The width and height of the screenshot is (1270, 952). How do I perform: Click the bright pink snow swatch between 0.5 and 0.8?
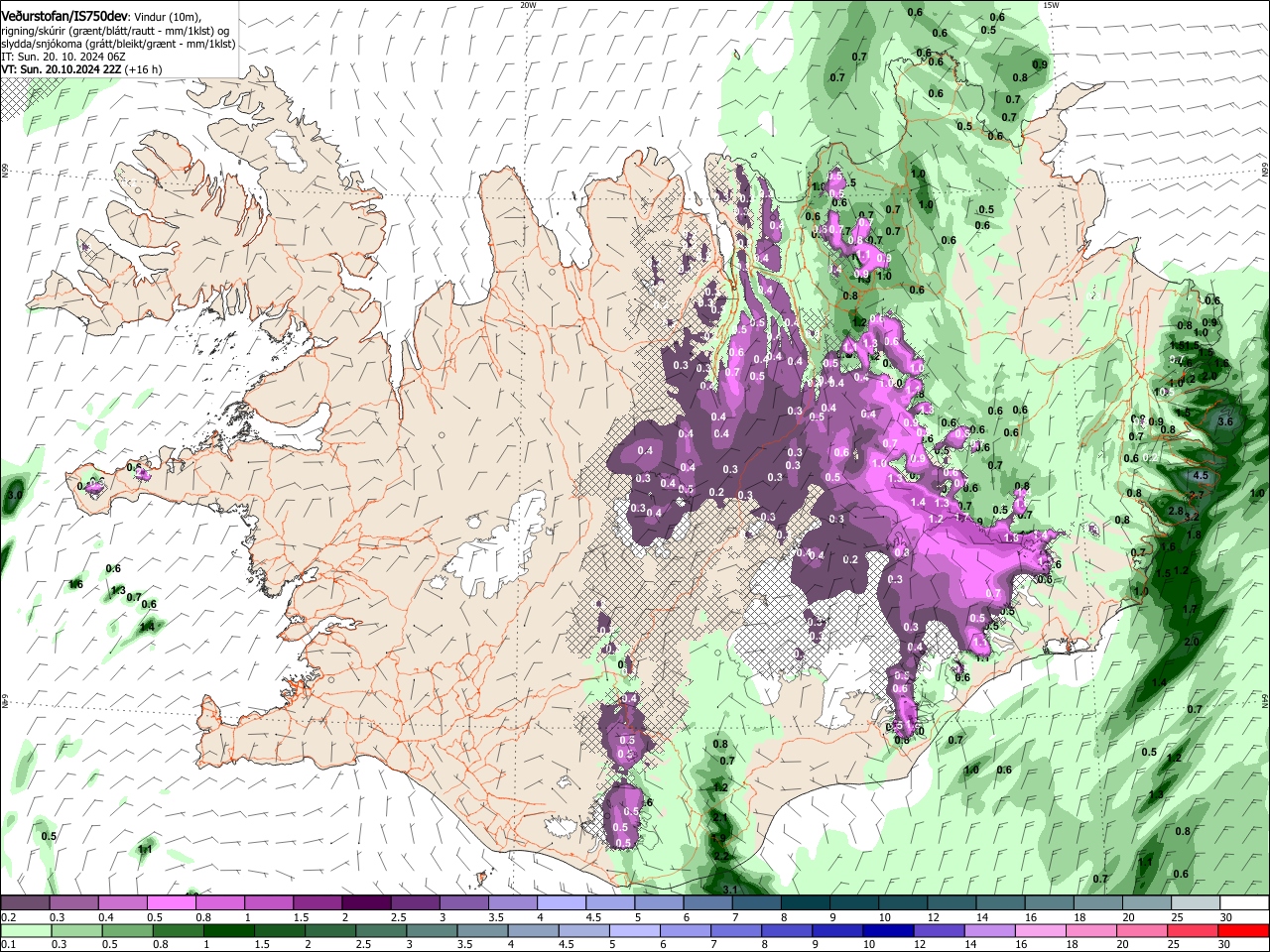(171, 903)
